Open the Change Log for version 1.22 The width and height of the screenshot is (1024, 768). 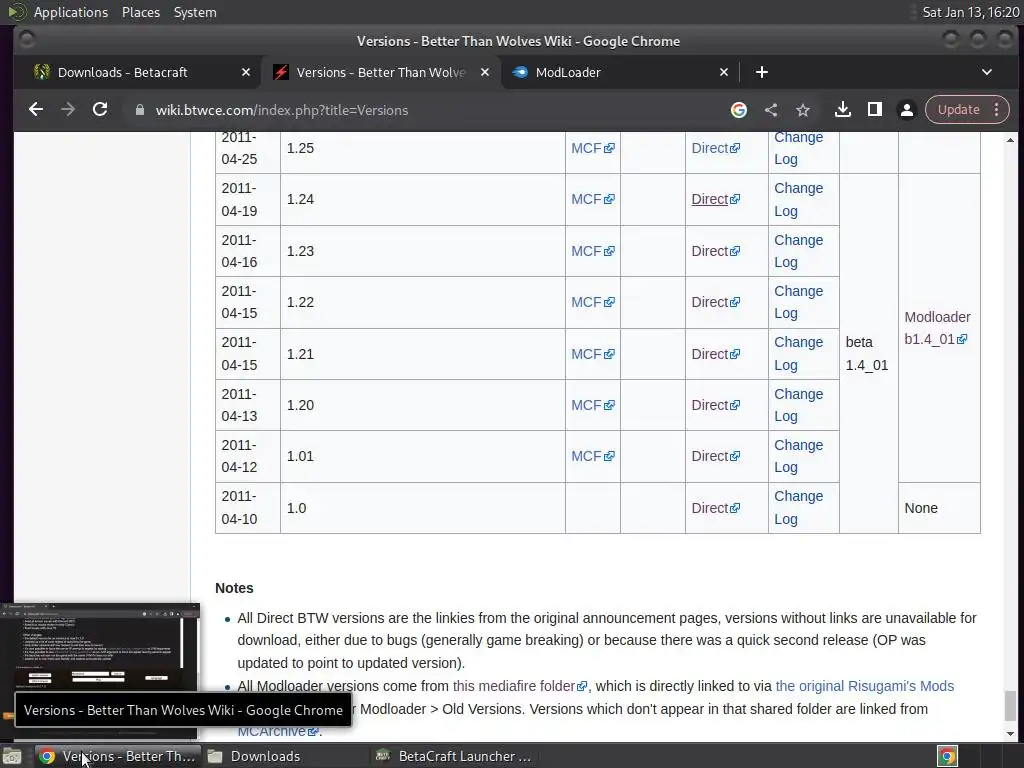pyautogui.click(x=798, y=302)
